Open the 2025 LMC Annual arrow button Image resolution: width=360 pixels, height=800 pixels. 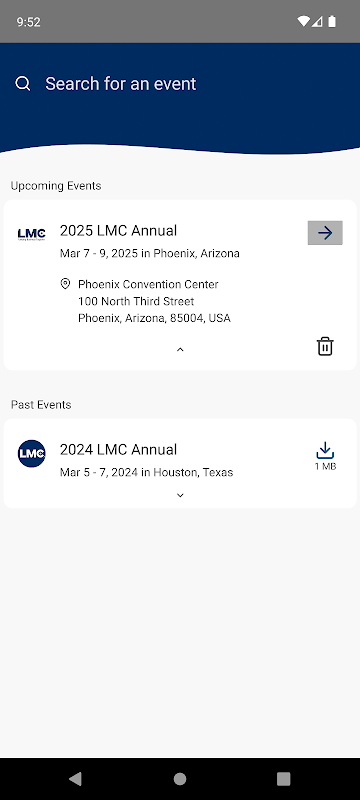tap(325, 233)
